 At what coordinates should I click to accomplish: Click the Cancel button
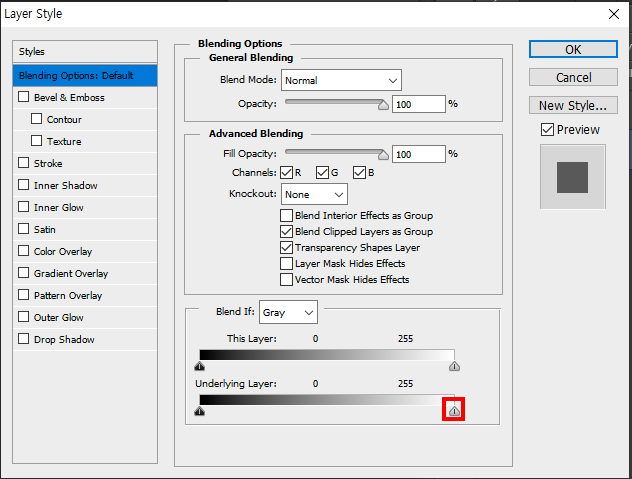click(573, 77)
